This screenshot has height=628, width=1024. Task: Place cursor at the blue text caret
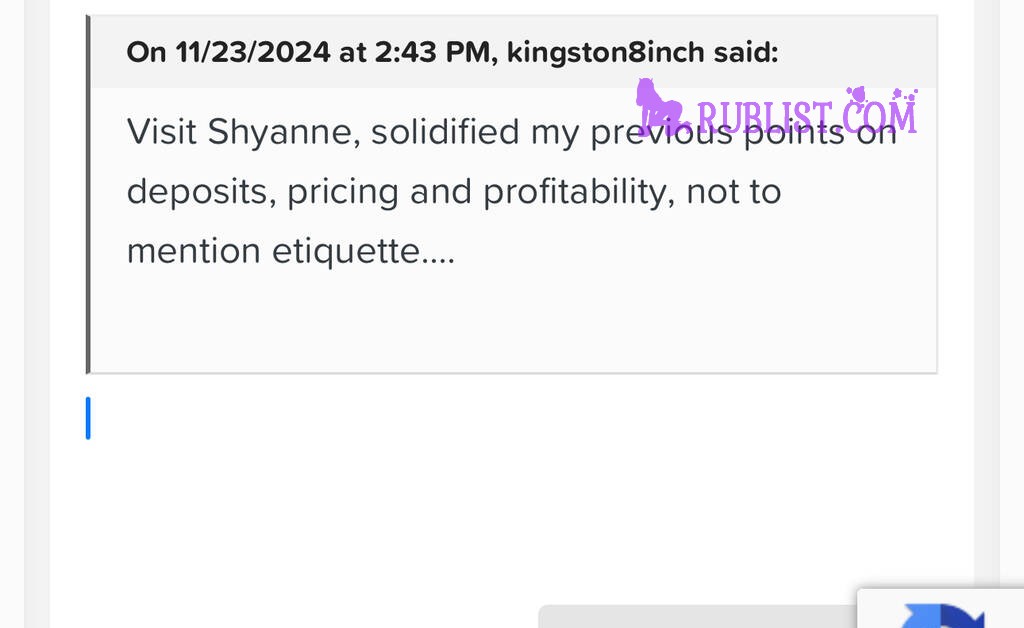(x=88, y=418)
